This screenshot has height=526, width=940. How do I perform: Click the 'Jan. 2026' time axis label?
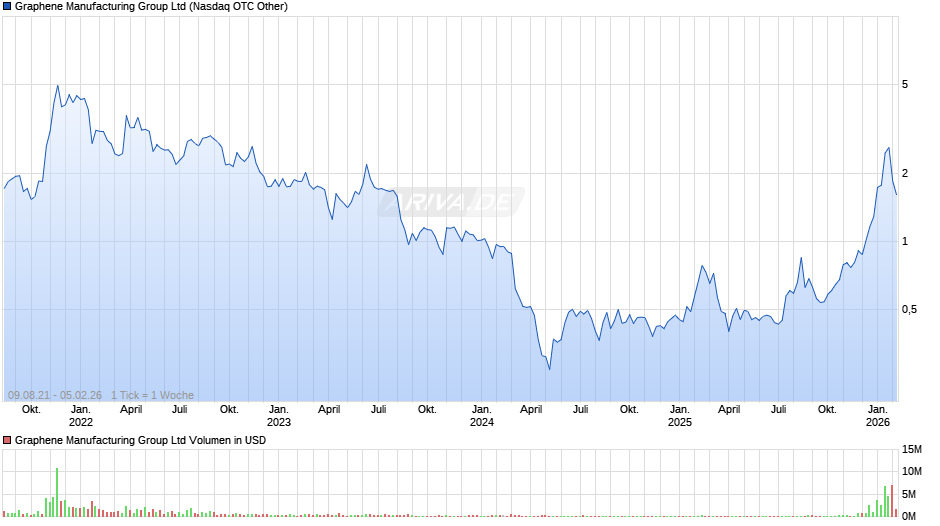coord(878,416)
